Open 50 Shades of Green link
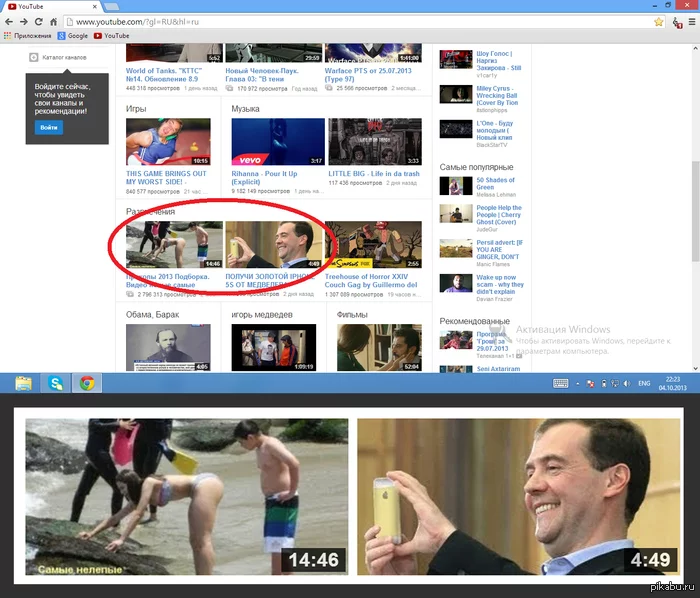 pos(496,183)
